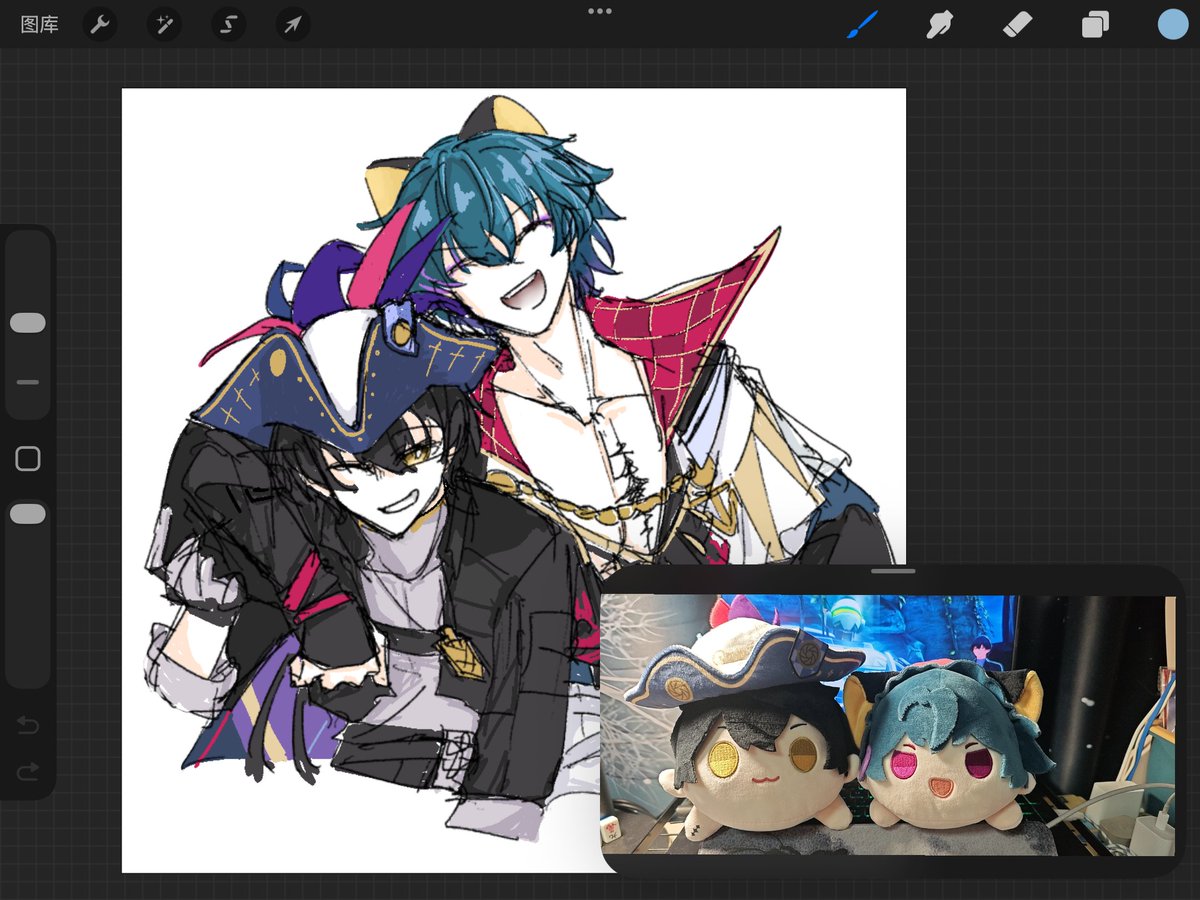
Task: Select the Smudge finger tool
Action: point(940,24)
